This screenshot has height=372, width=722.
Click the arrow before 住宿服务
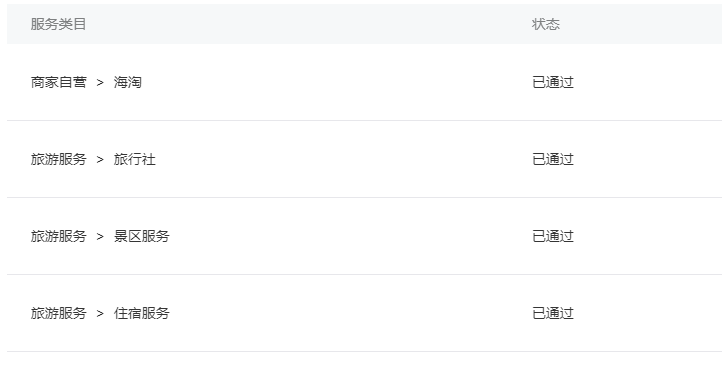pyautogui.click(x=100, y=314)
